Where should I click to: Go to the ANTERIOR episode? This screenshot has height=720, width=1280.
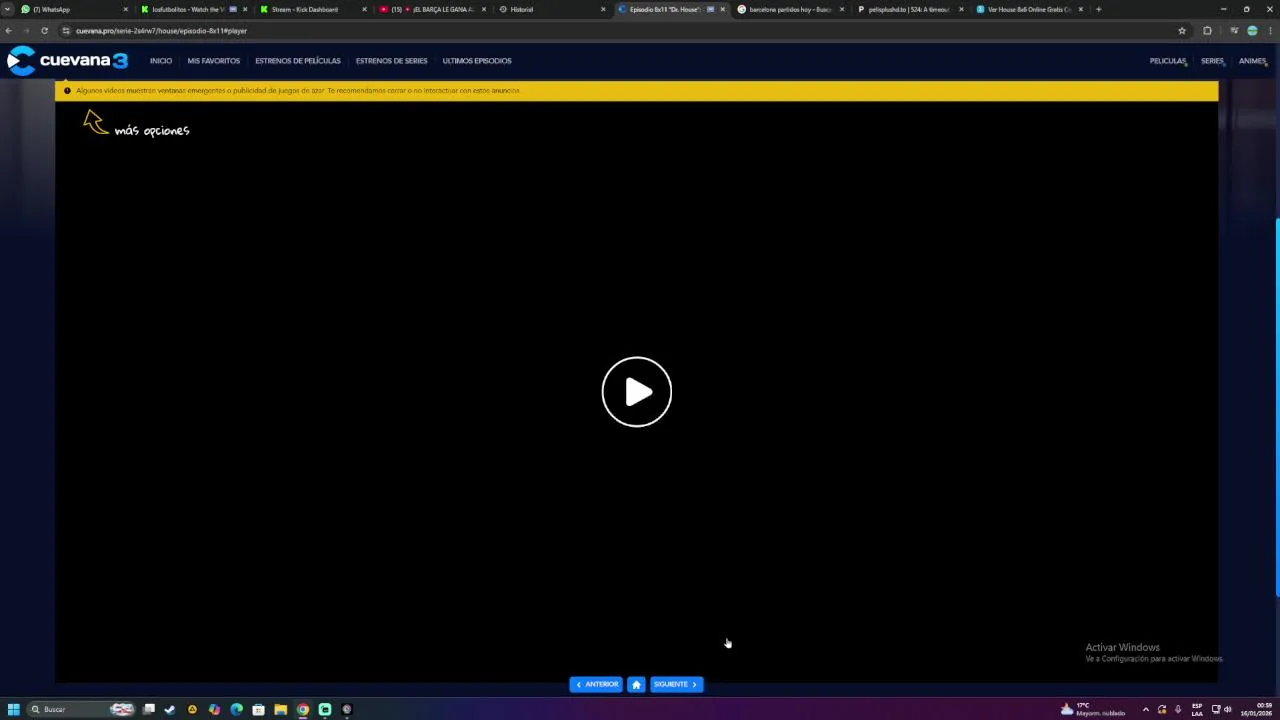click(x=596, y=684)
